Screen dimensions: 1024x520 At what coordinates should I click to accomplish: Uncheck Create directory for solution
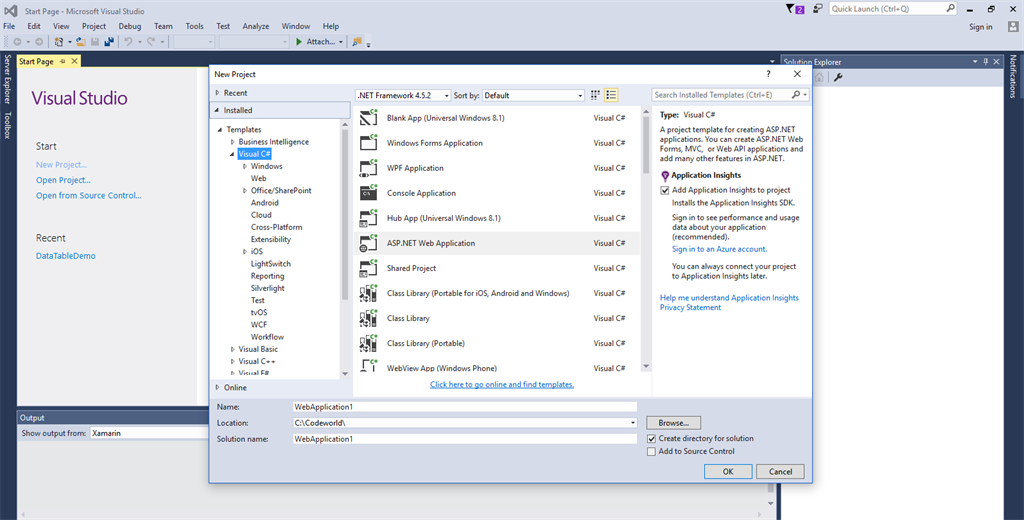click(x=652, y=438)
